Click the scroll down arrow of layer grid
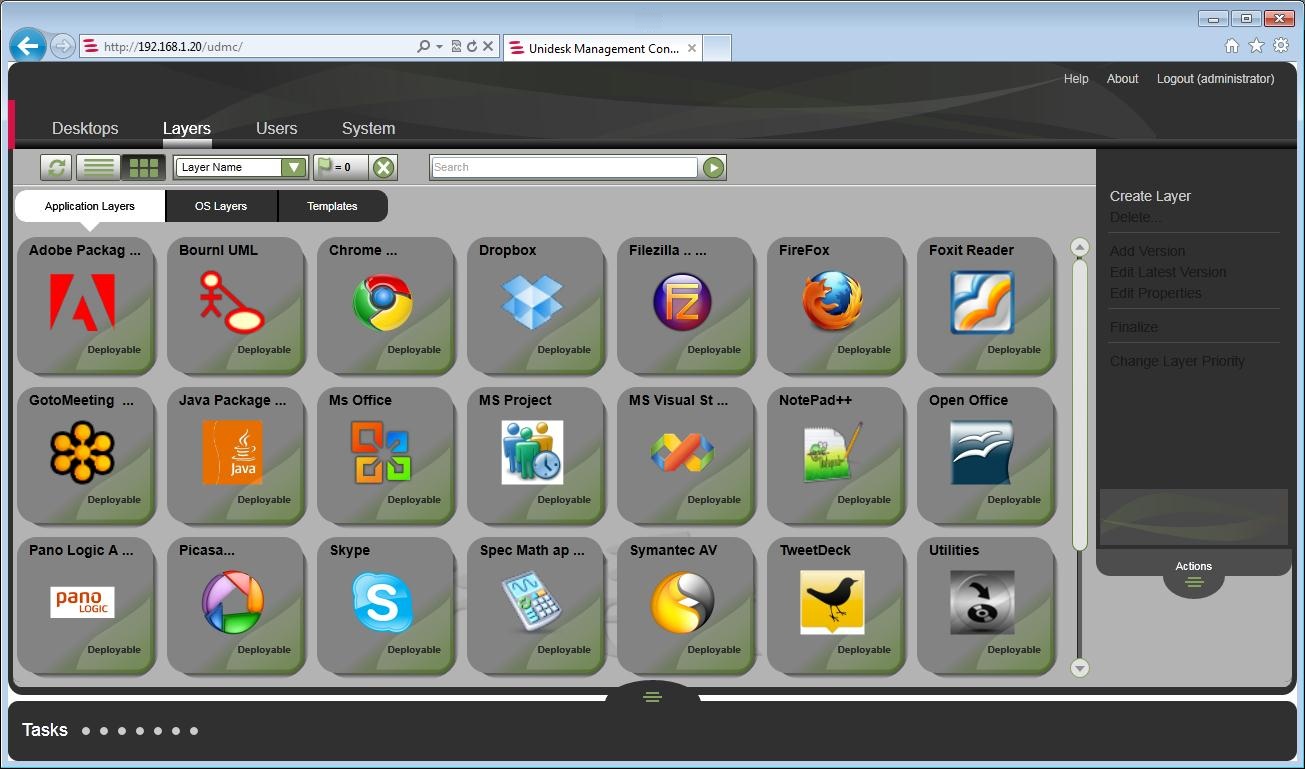The width and height of the screenshot is (1305, 769). pyautogui.click(x=1079, y=667)
